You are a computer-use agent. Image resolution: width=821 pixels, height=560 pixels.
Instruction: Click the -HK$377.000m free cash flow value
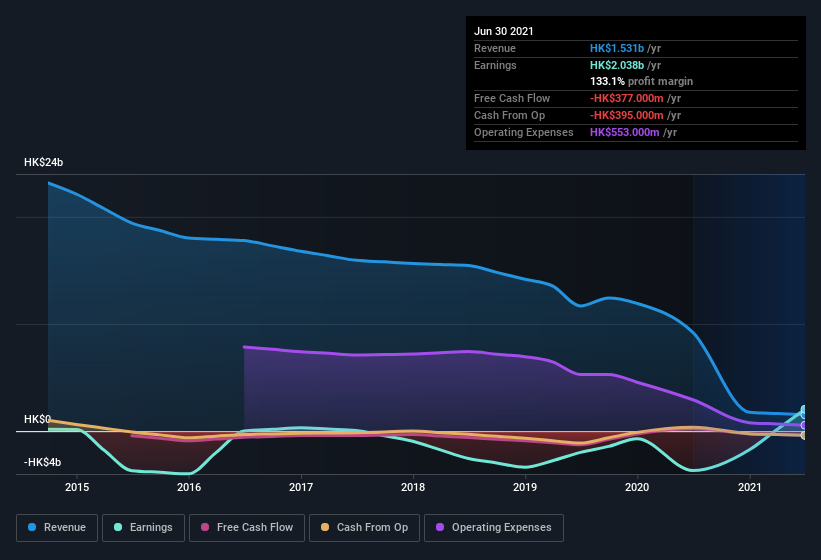[627, 98]
